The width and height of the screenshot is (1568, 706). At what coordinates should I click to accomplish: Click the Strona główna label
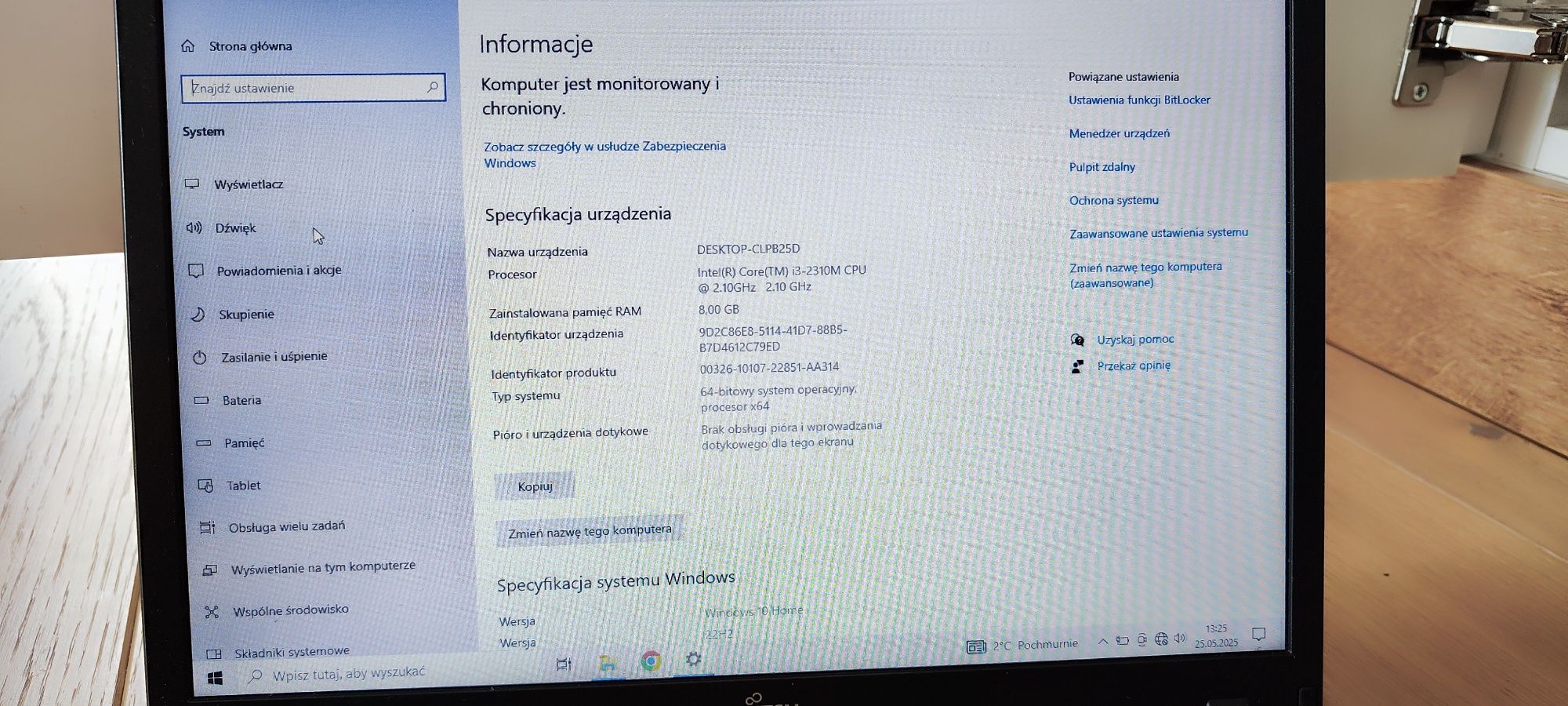250,46
